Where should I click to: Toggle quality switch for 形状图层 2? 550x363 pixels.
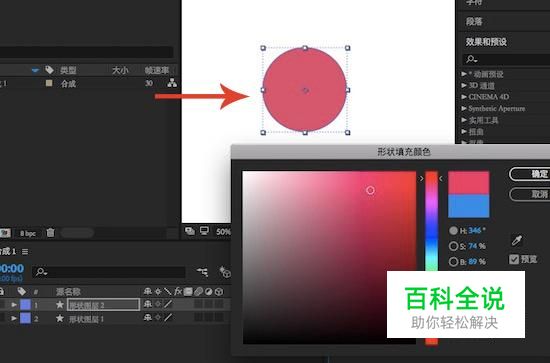point(168,304)
